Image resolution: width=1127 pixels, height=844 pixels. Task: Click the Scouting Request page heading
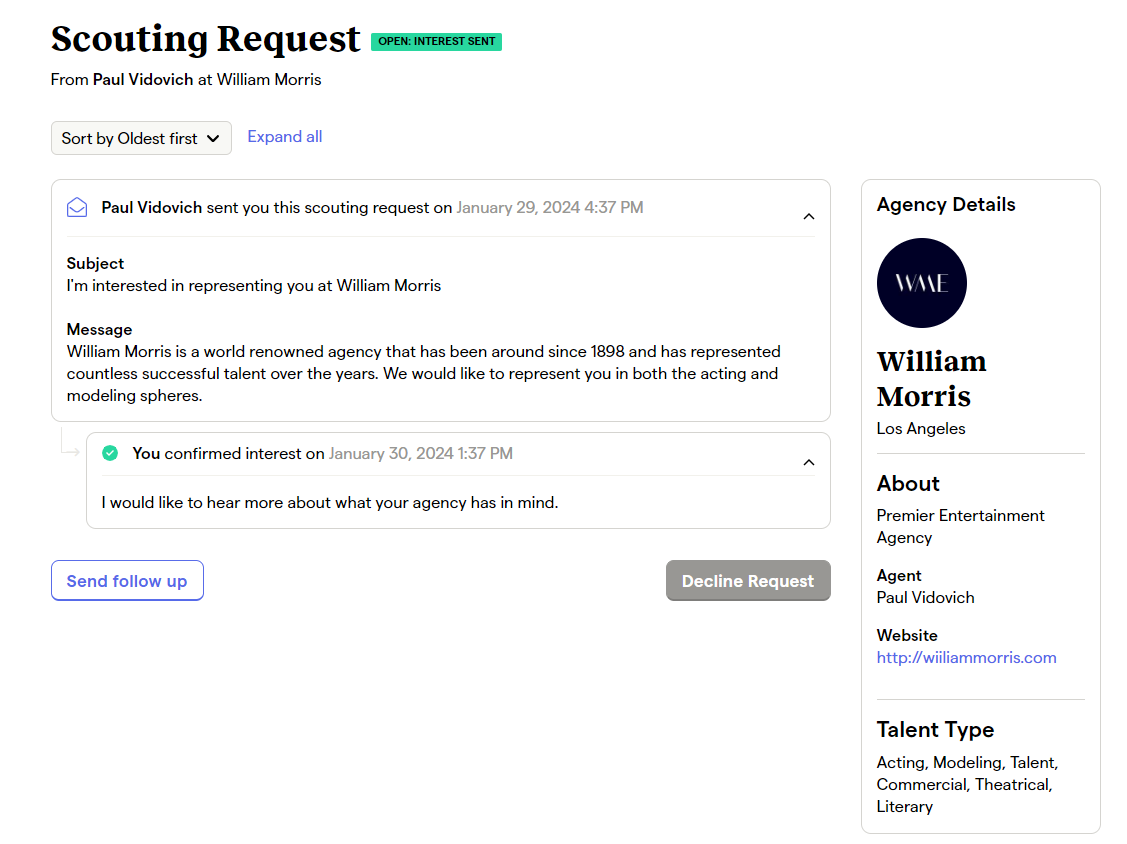pyautogui.click(x=206, y=39)
